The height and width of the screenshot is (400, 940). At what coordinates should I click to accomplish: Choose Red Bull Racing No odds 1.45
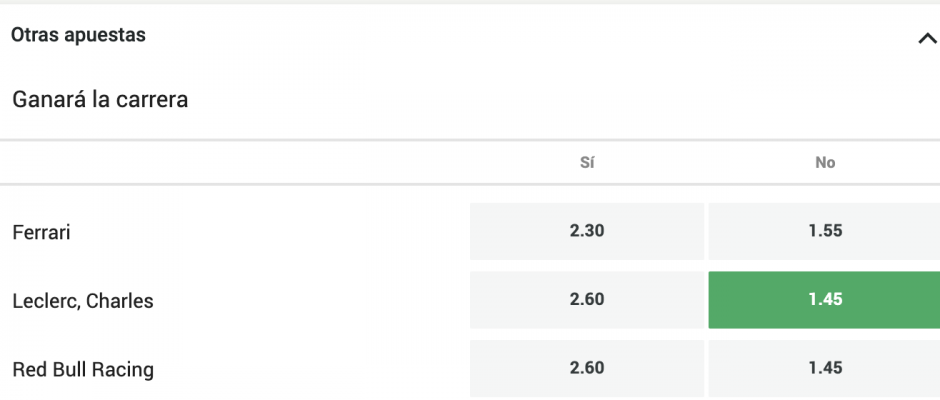click(x=824, y=368)
